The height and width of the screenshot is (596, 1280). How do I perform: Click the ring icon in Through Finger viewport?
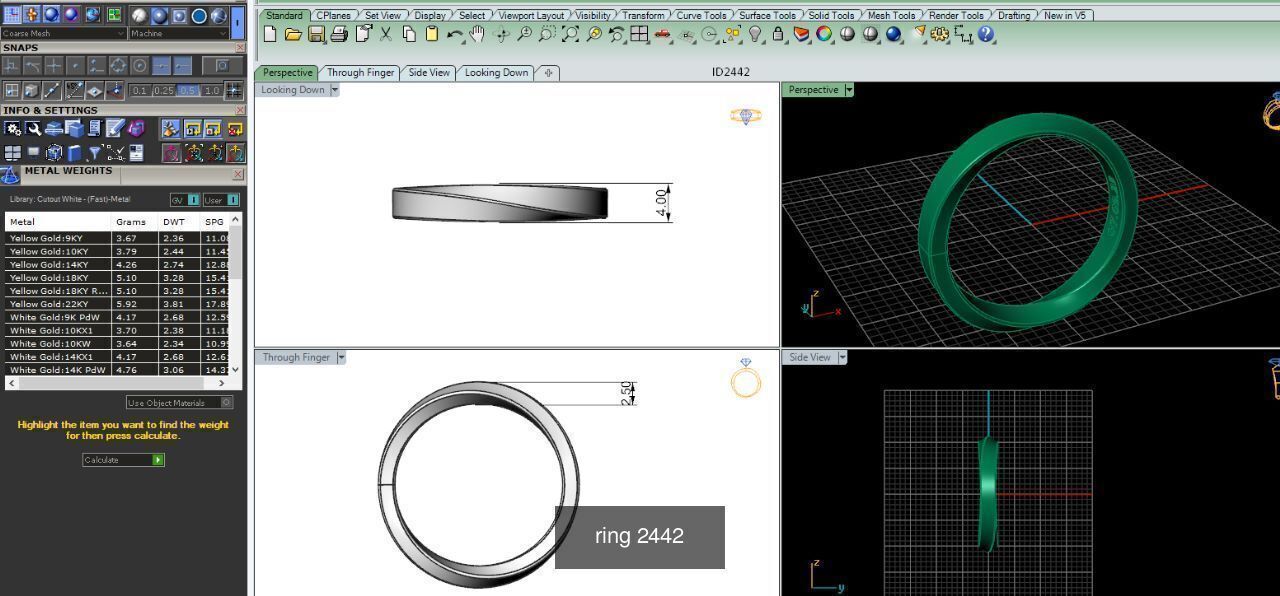tap(746, 378)
